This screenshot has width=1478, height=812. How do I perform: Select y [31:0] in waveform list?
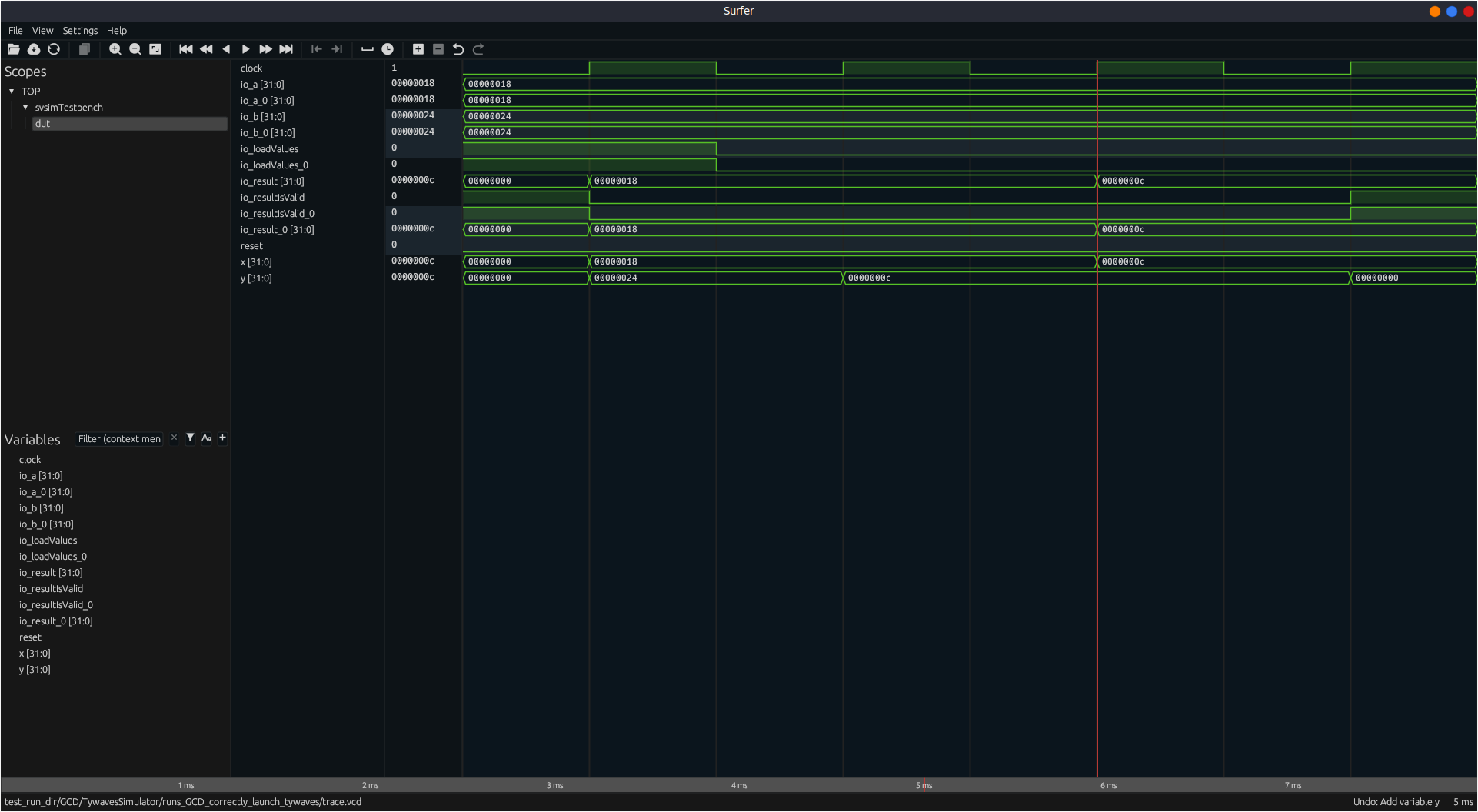[x=256, y=278]
